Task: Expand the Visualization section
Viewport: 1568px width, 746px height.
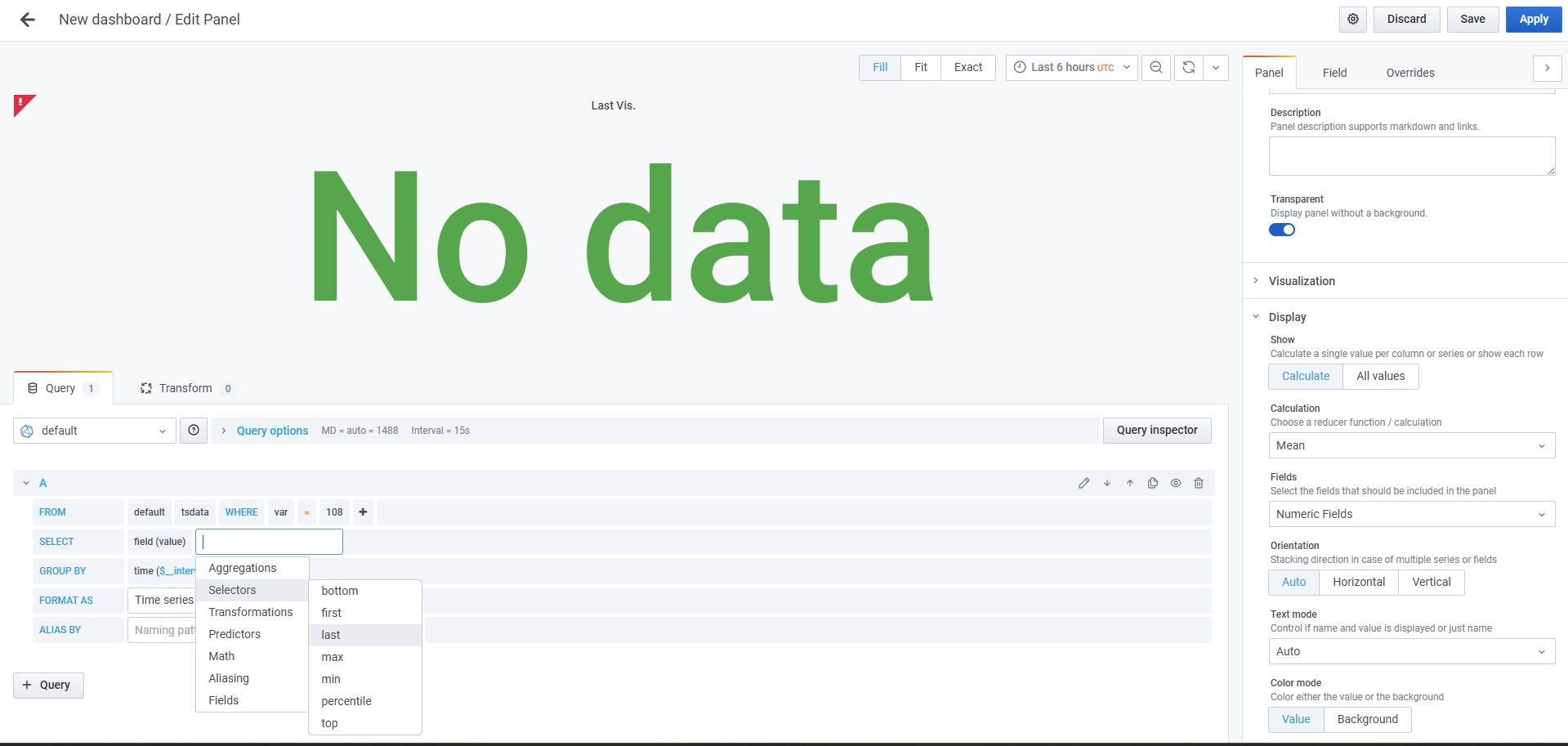Action: (1302, 281)
